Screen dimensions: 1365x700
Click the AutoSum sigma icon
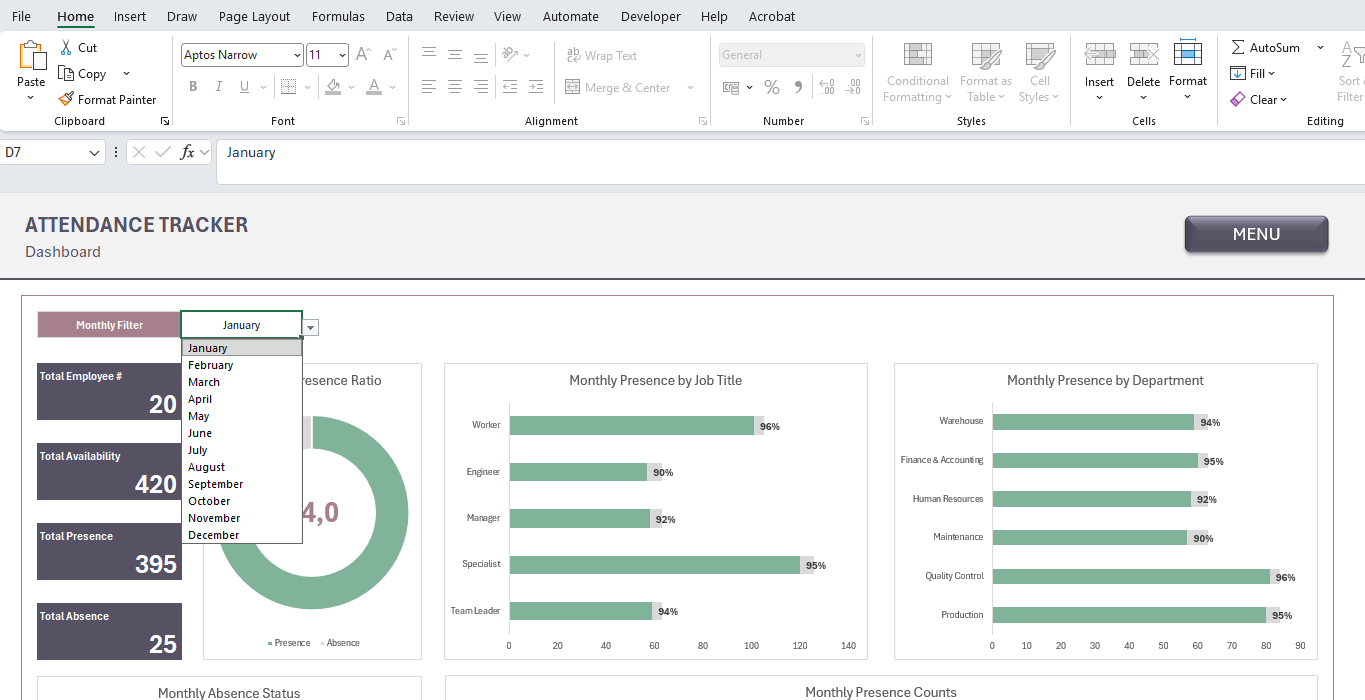(1238, 47)
